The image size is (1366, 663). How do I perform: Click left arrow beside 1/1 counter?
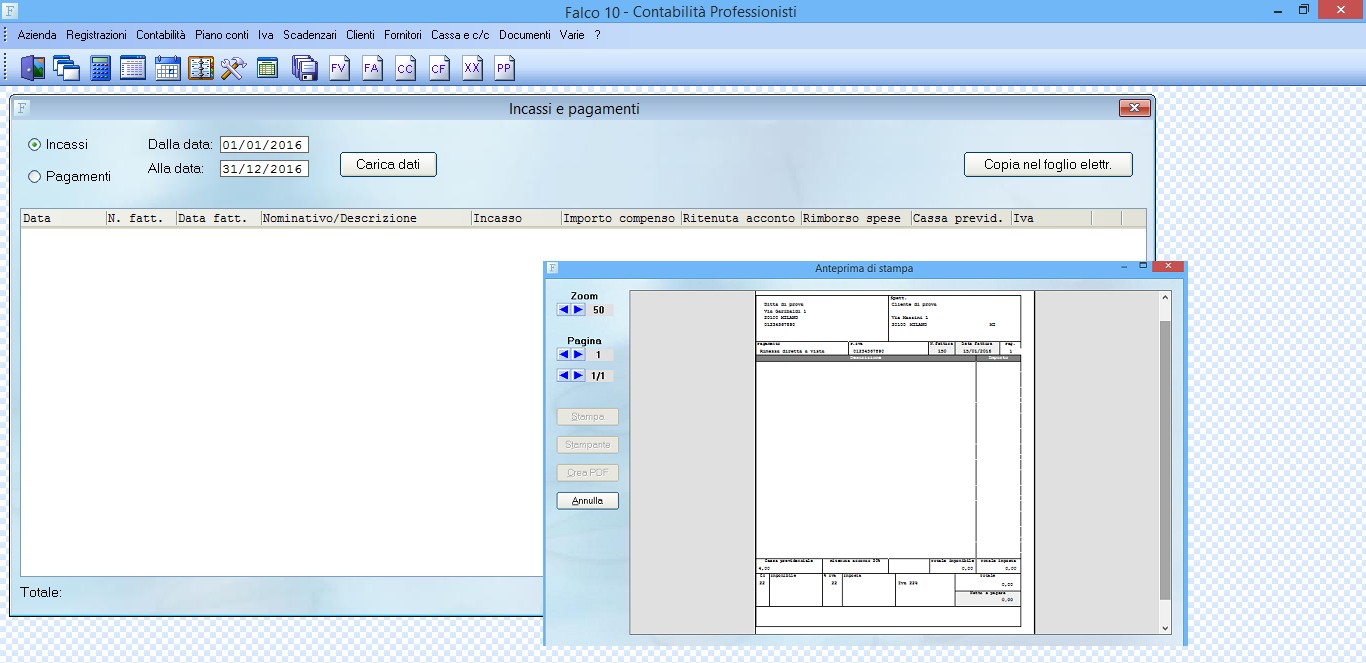pyautogui.click(x=564, y=375)
